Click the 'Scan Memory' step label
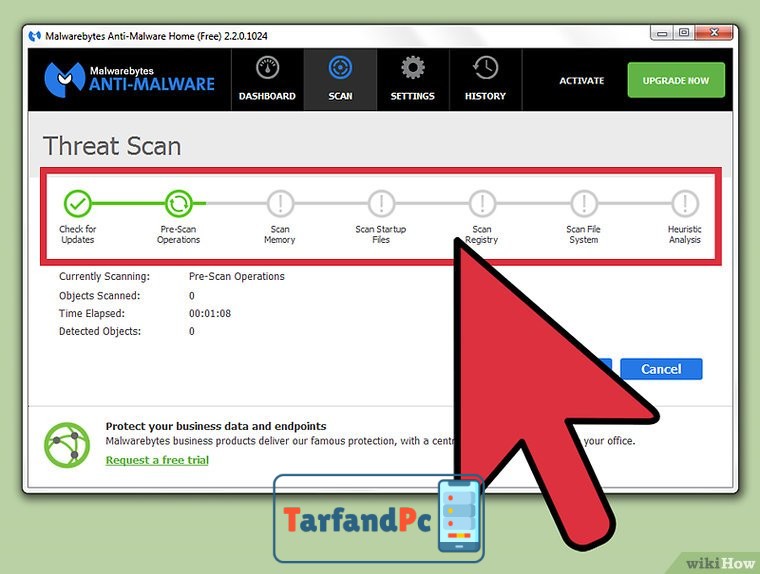 point(280,234)
